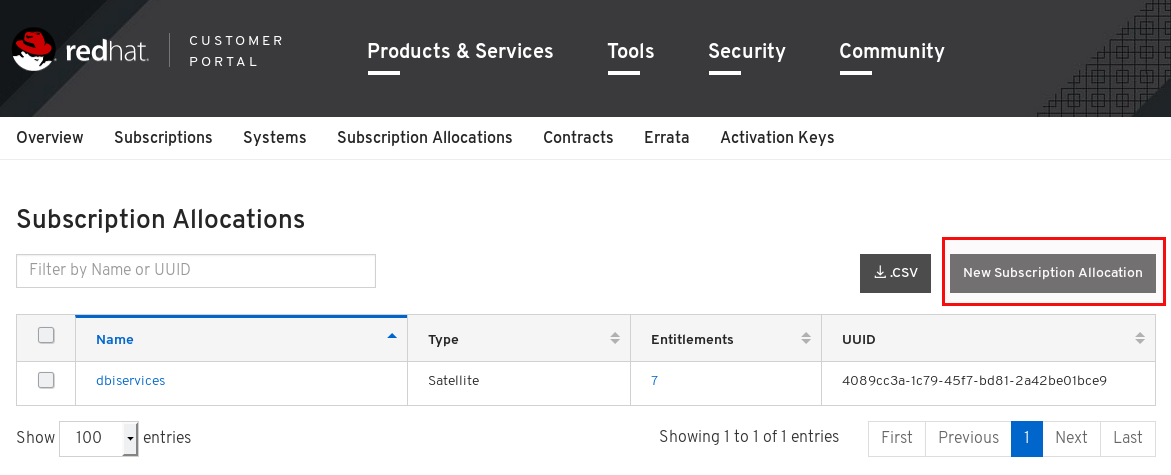This screenshot has height=475, width=1171.
Task: Toggle the select-all checkbox in header
Action: 46,335
